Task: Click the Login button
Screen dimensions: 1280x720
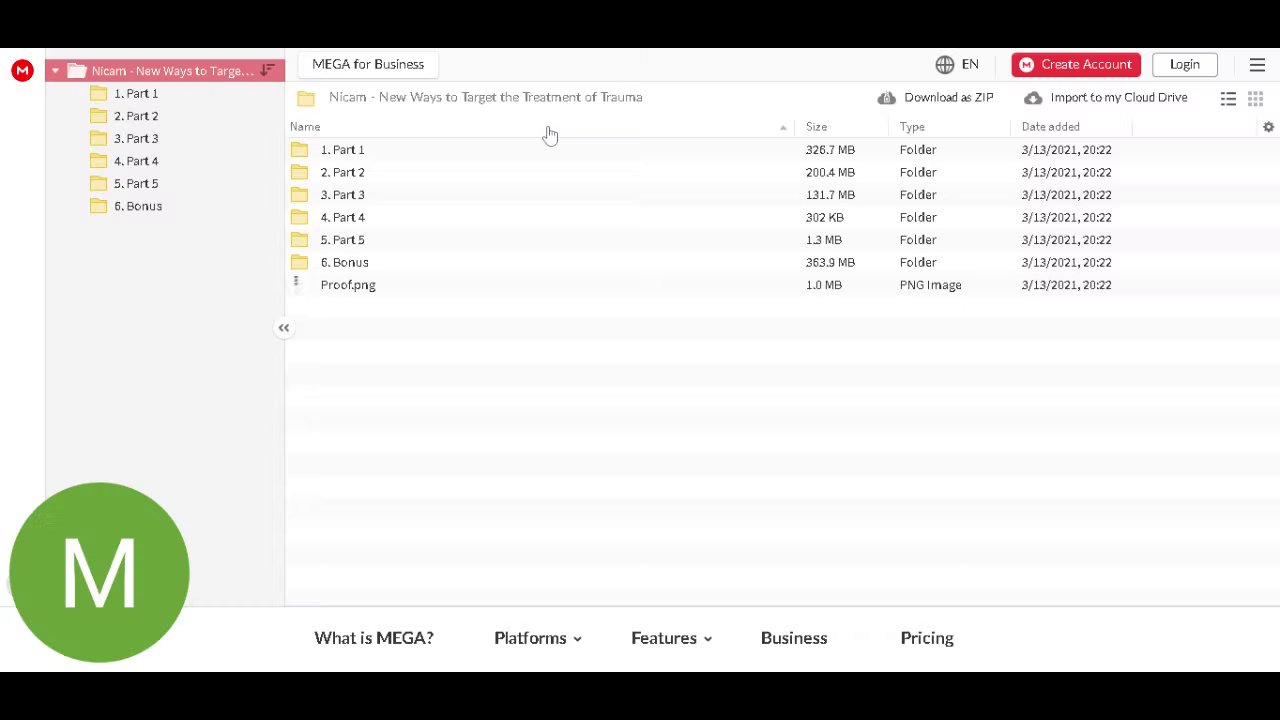Action: [x=1185, y=64]
